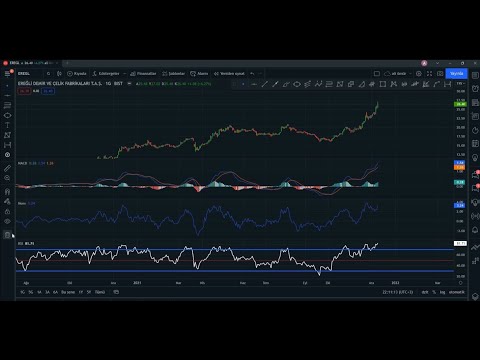
Task: Create an alert with Alarm button
Action: click(x=199, y=74)
